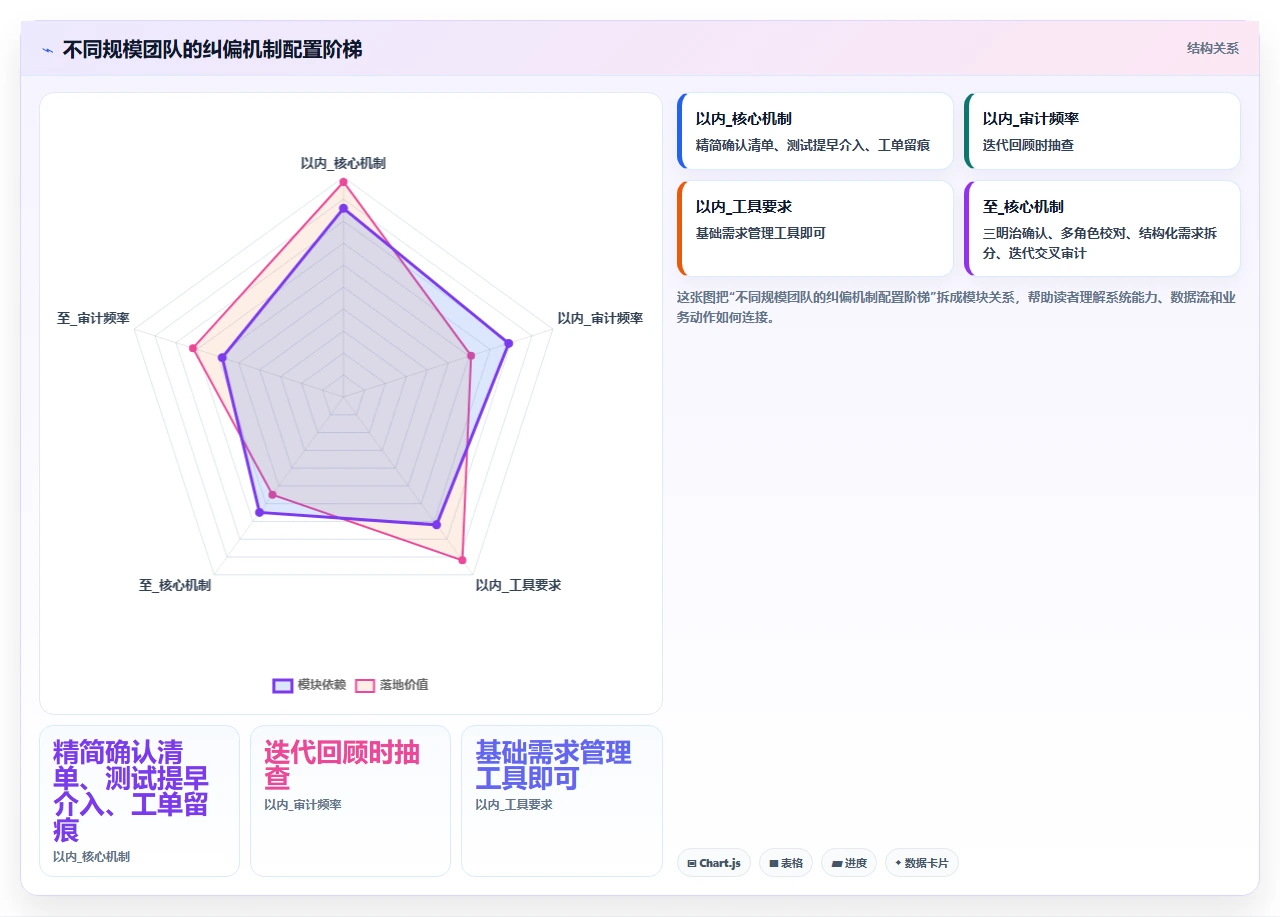Click the 至_审计频率 radar axis label
This screenshot has height=917, width=1280.
coord(94,318)
